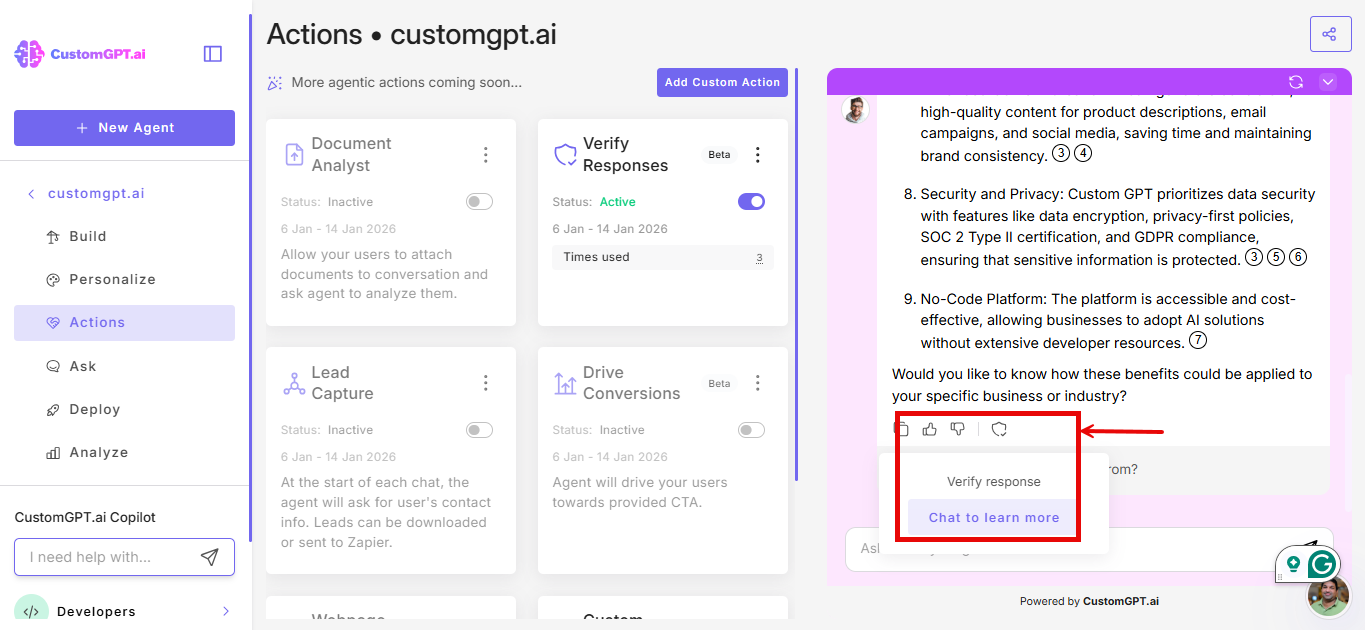Click the Times used count 3
The width and height of the screenshot is (1365, 630).
point(759,258)
